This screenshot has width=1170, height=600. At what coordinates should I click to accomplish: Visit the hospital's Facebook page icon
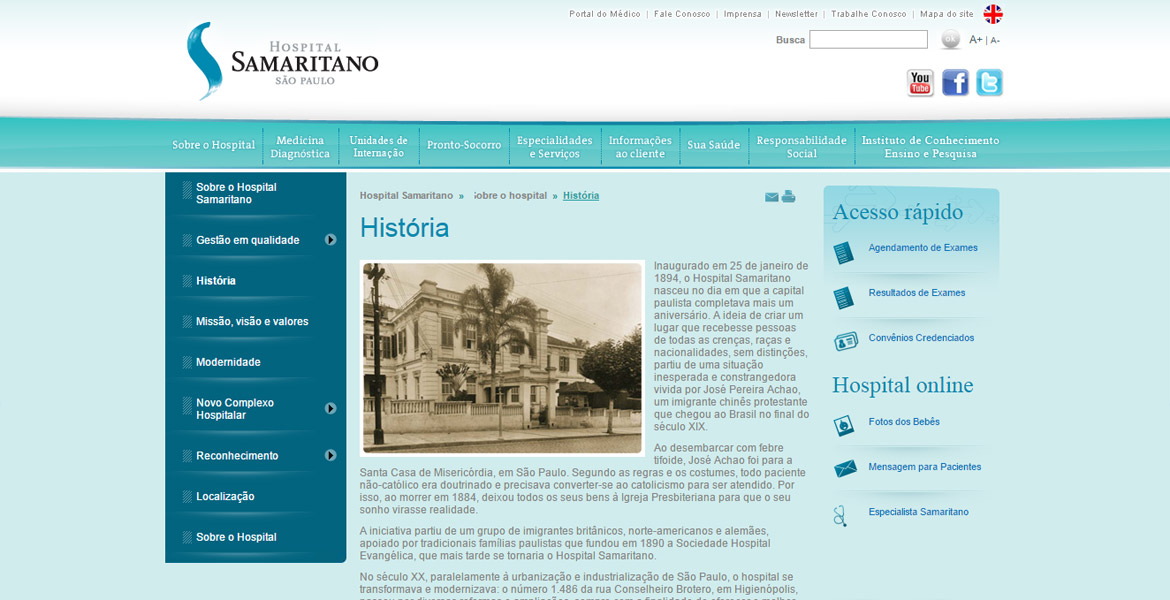coord(955,83)
